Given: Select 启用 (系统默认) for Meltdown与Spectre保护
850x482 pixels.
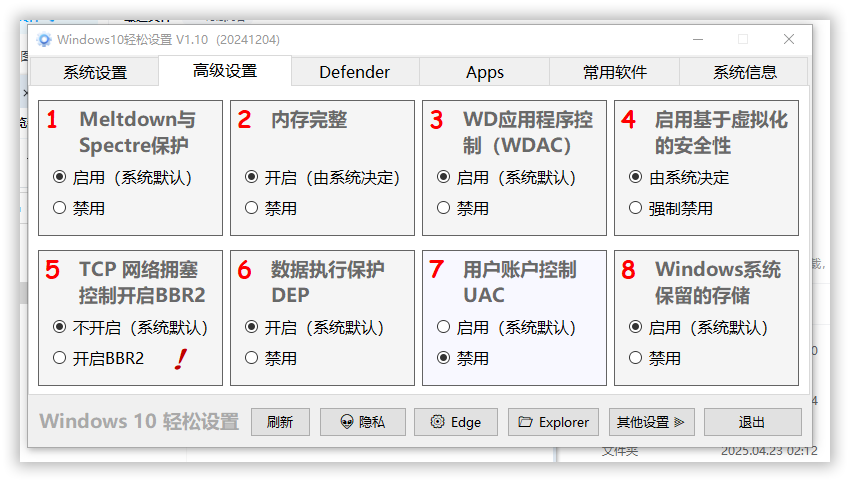Looking at the screenshot, I should coord(123,177).
